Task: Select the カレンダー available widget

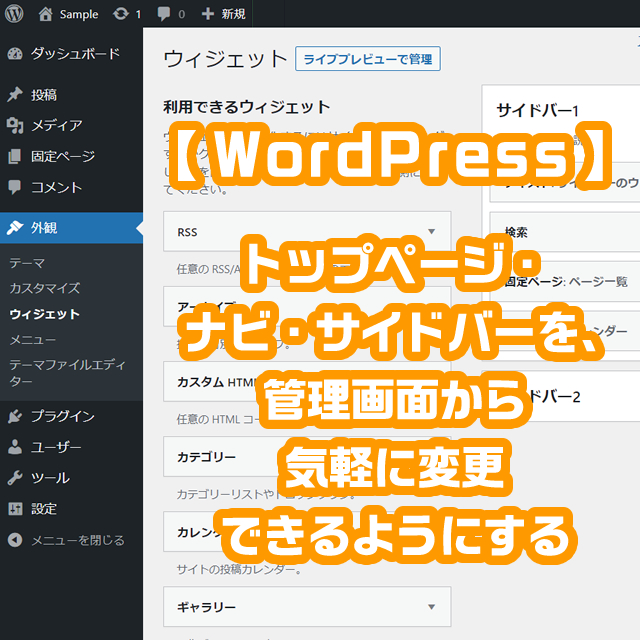Action: coord(307,532)
